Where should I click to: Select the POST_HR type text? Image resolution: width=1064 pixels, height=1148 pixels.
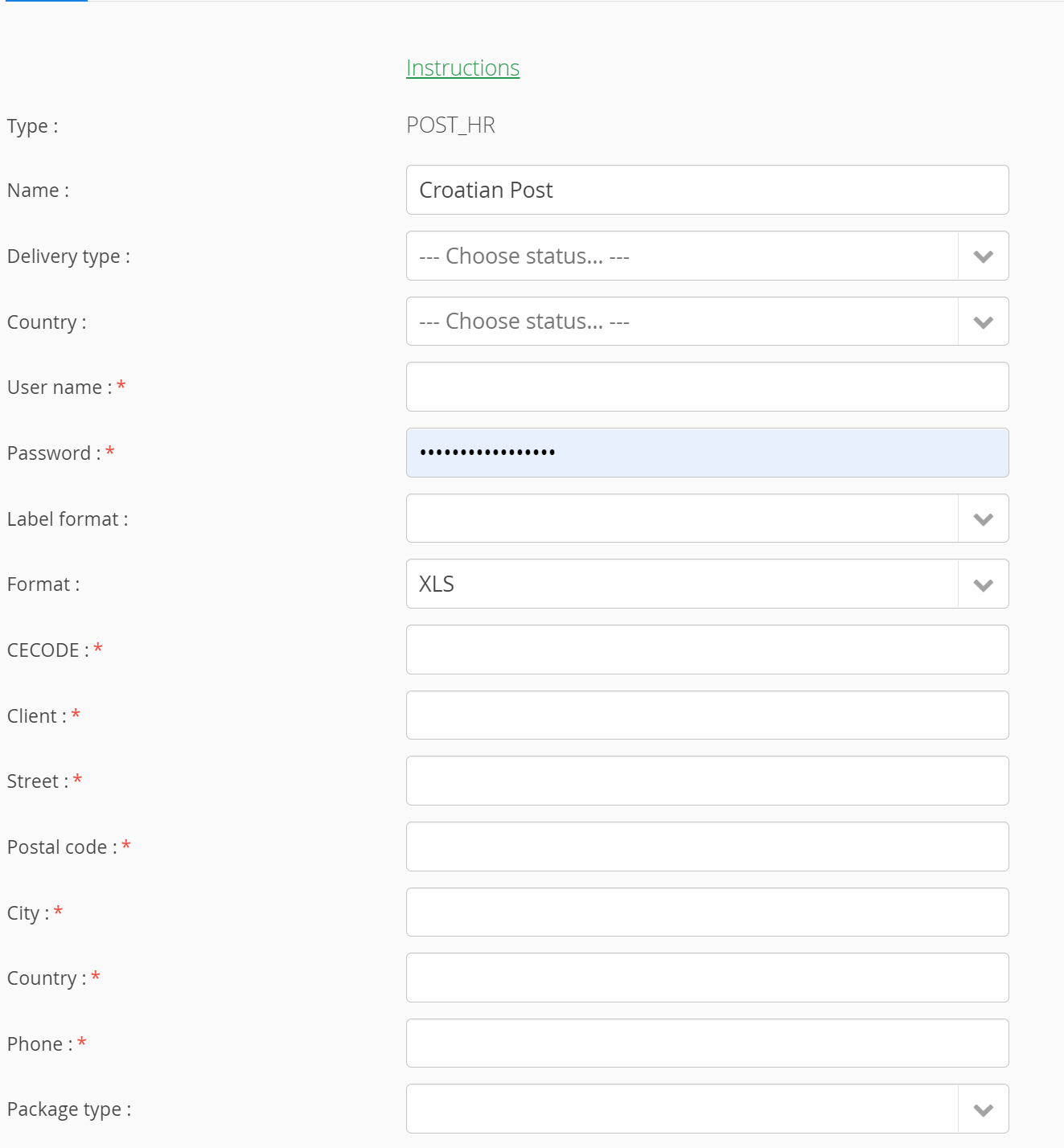coord(450,125)
